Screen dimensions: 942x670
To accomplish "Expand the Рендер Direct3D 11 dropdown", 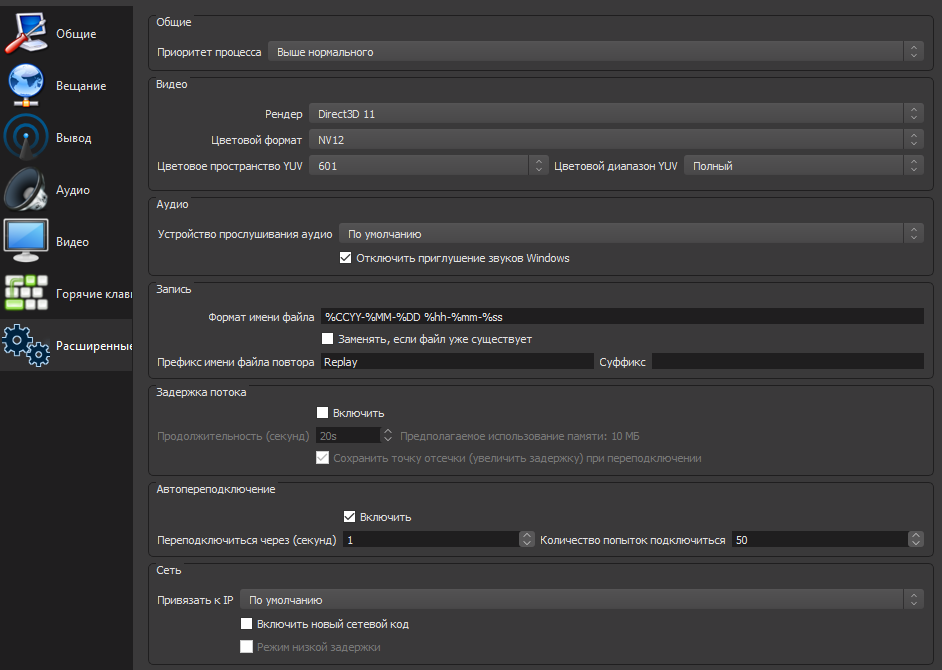I will click(616, 114).
